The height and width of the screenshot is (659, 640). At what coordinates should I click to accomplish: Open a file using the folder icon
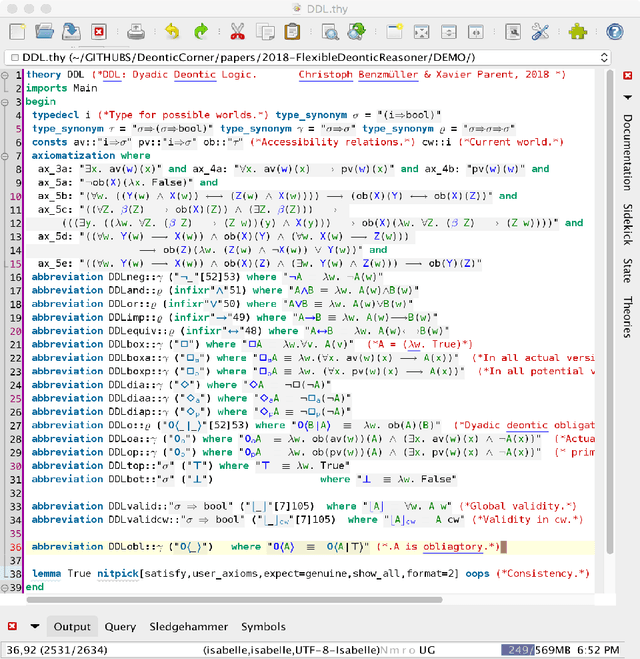coord(44,32)
